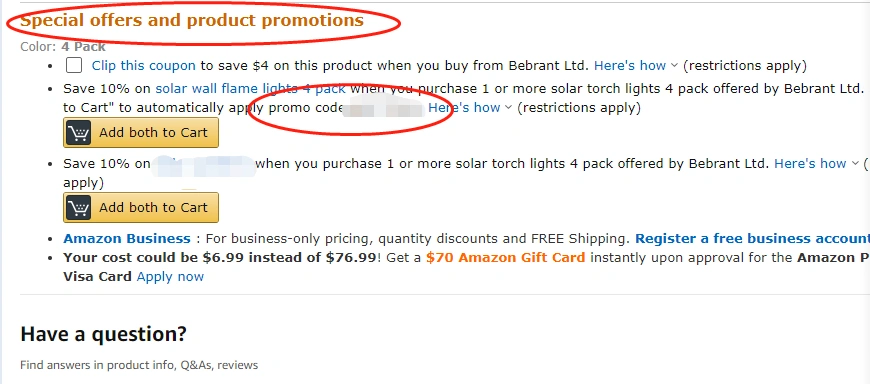
Task: Expand the chevron after the promo code's Here's how
Action: (x=508, y=108)
